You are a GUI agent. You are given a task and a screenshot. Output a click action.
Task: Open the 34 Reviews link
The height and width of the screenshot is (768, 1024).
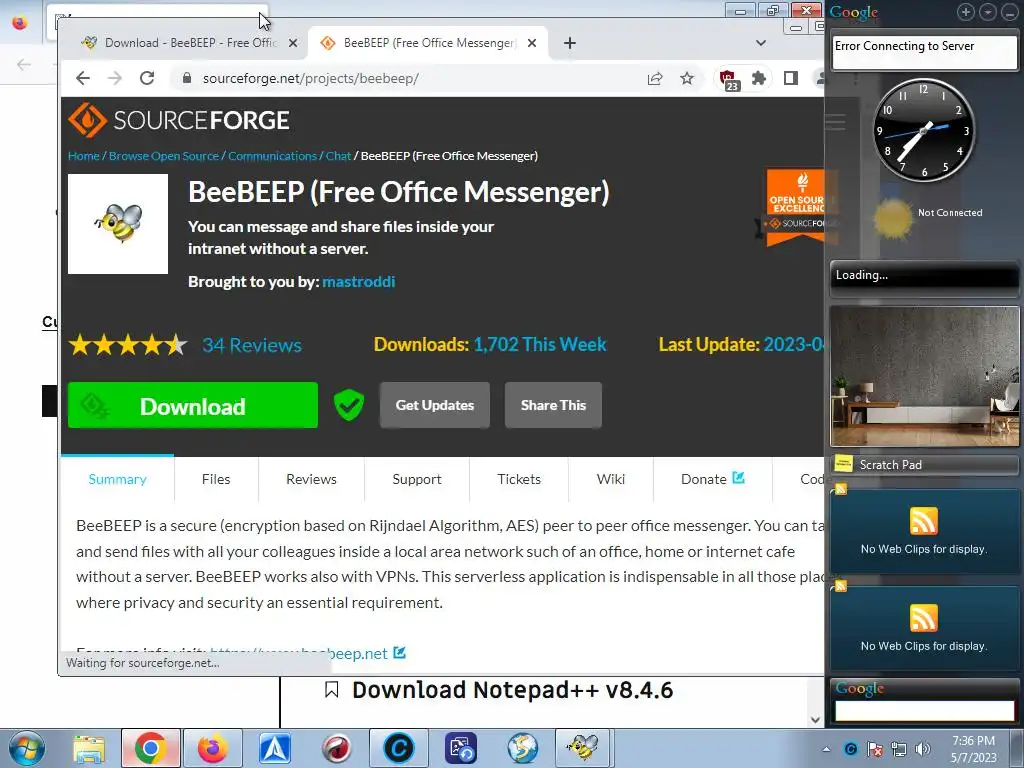click(252, 345)
